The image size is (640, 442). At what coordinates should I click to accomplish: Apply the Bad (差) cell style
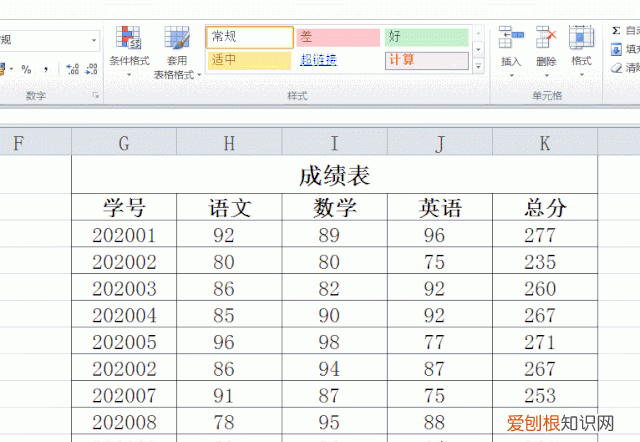point(338,37)
